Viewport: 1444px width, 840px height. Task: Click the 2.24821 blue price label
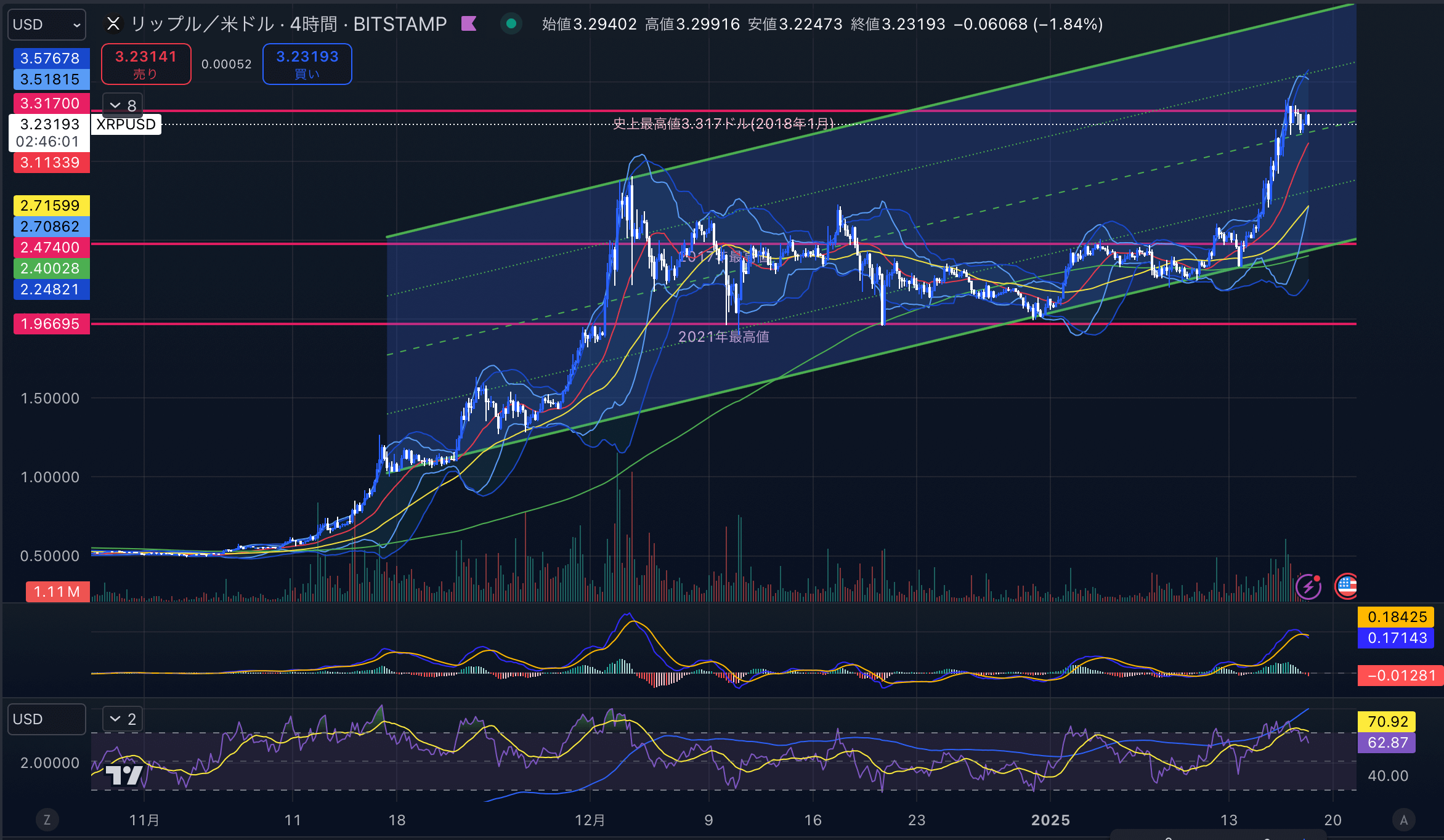(x=52, y=289)
